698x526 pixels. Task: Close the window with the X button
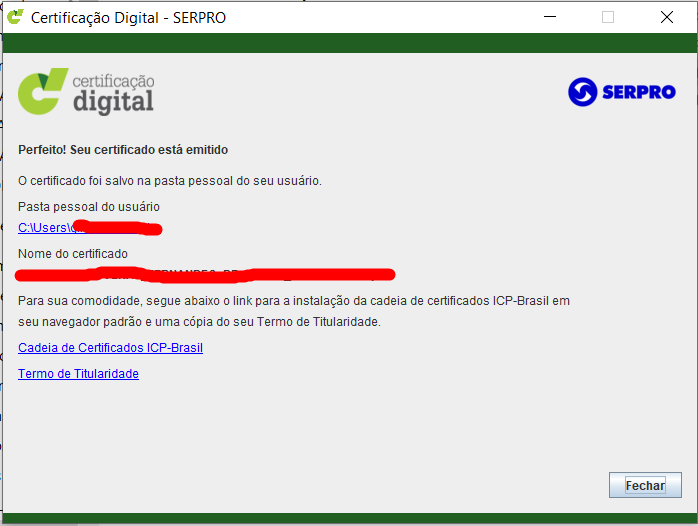[x=667, y=17]
